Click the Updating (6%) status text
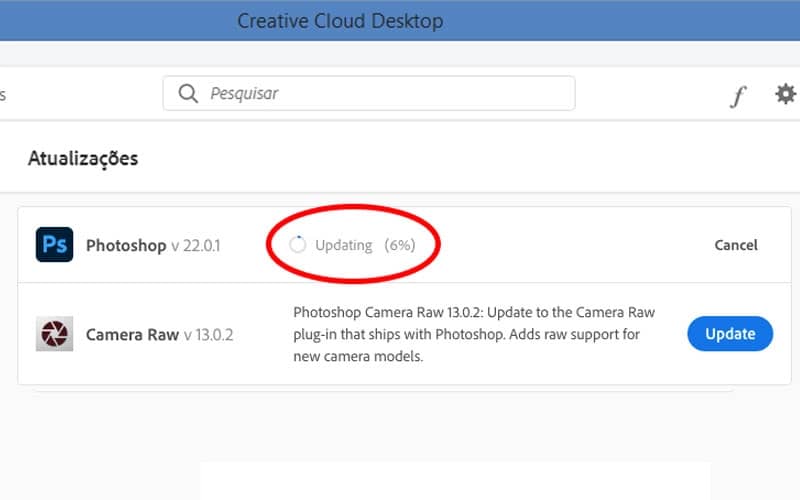 pyautogui.click(x=365, y=245)
